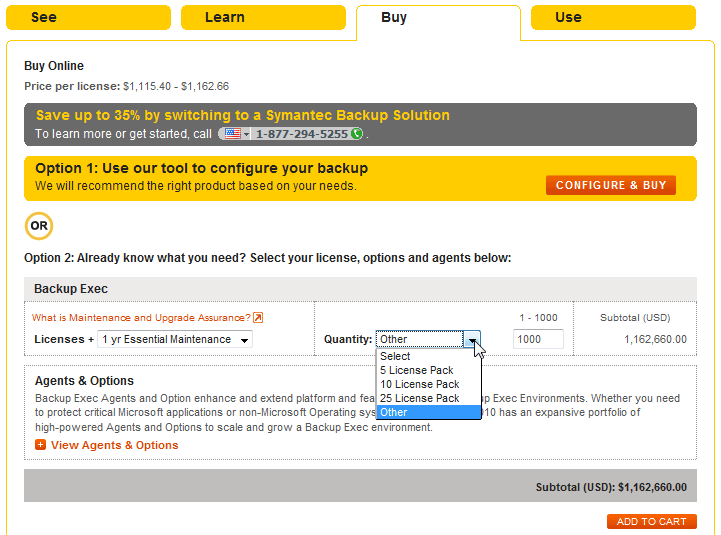Click the external link icon beside Upgrade Assurance
Screen dimensions: 721x535
tap(258, 317)
